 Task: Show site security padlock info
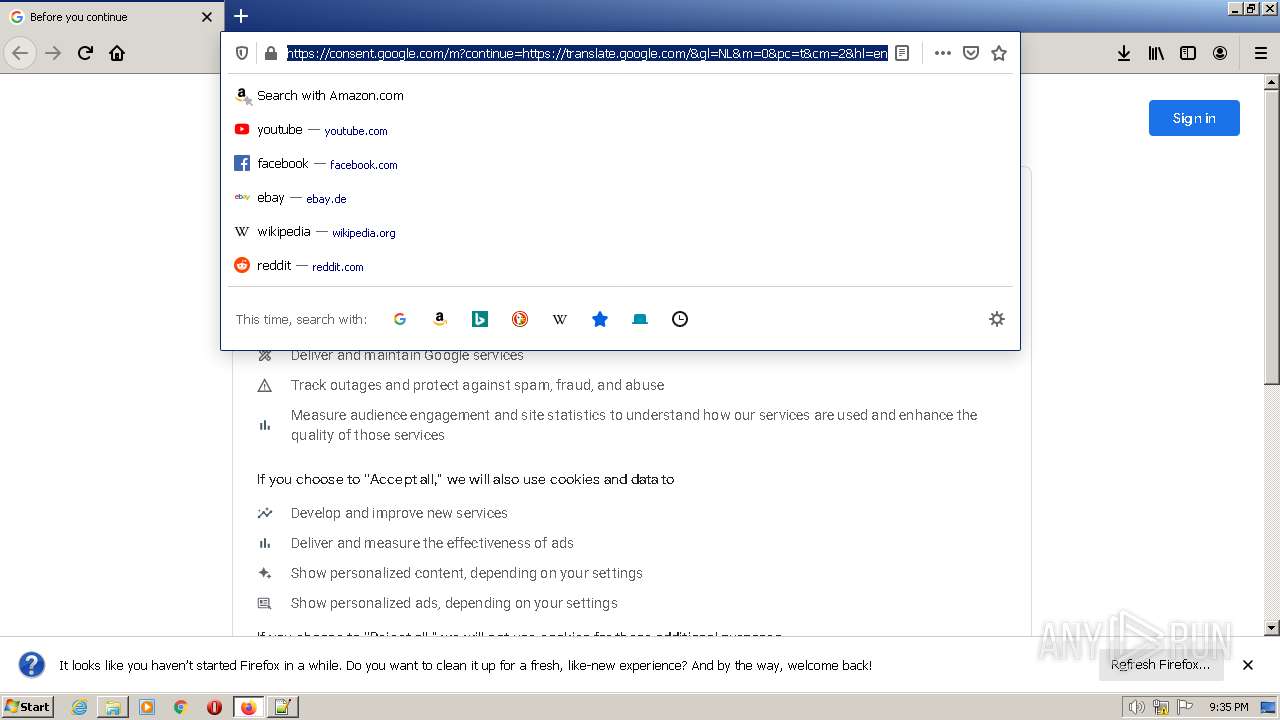[x=270, y=53]
